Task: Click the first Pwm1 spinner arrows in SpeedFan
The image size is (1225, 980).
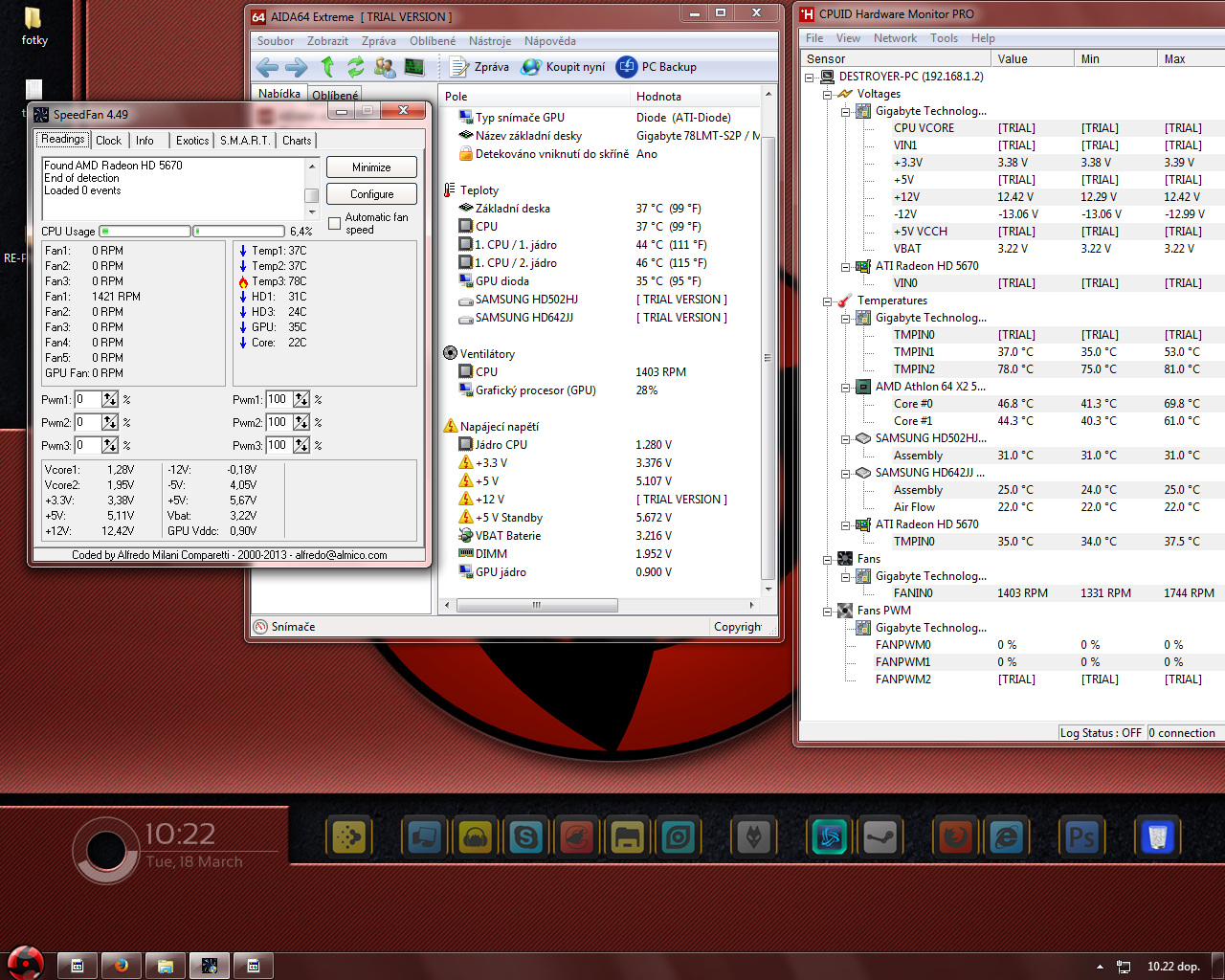Action: coord(110,400)
